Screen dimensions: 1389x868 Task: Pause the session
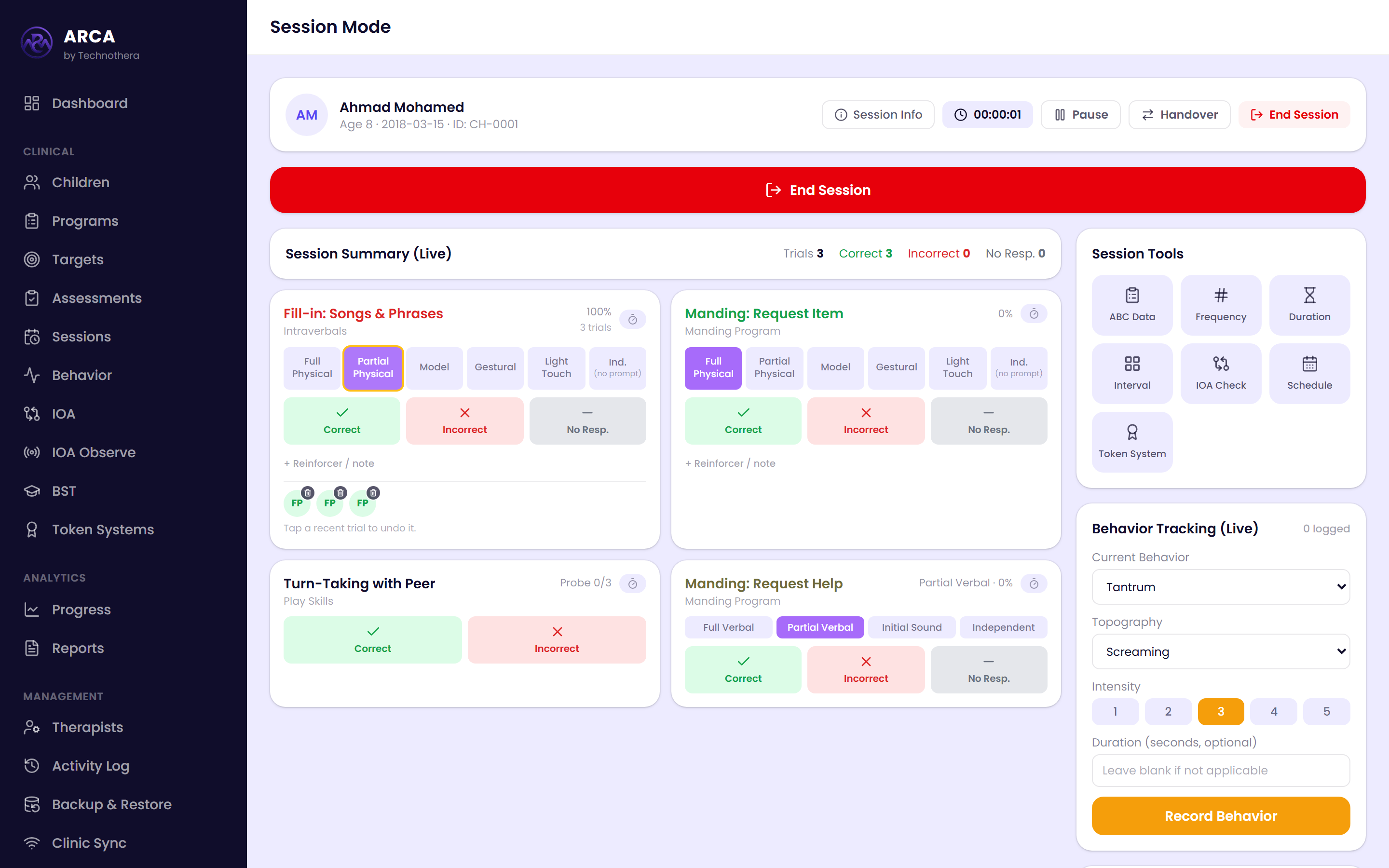click(1080, 115)
